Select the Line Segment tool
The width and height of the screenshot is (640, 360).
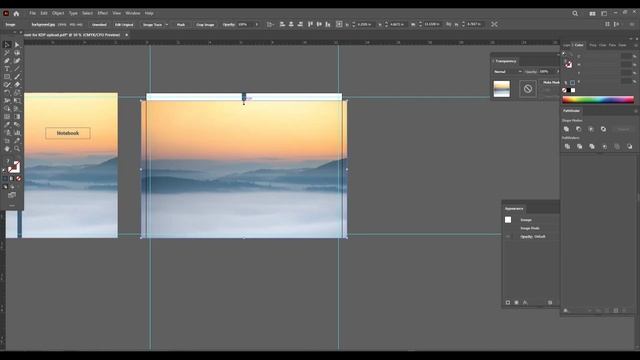coord(17,69)
